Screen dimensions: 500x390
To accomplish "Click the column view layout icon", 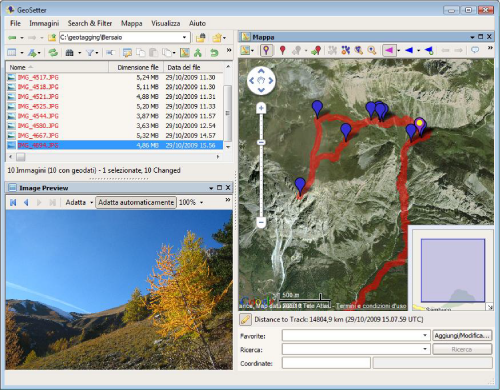I will (12, 52).
